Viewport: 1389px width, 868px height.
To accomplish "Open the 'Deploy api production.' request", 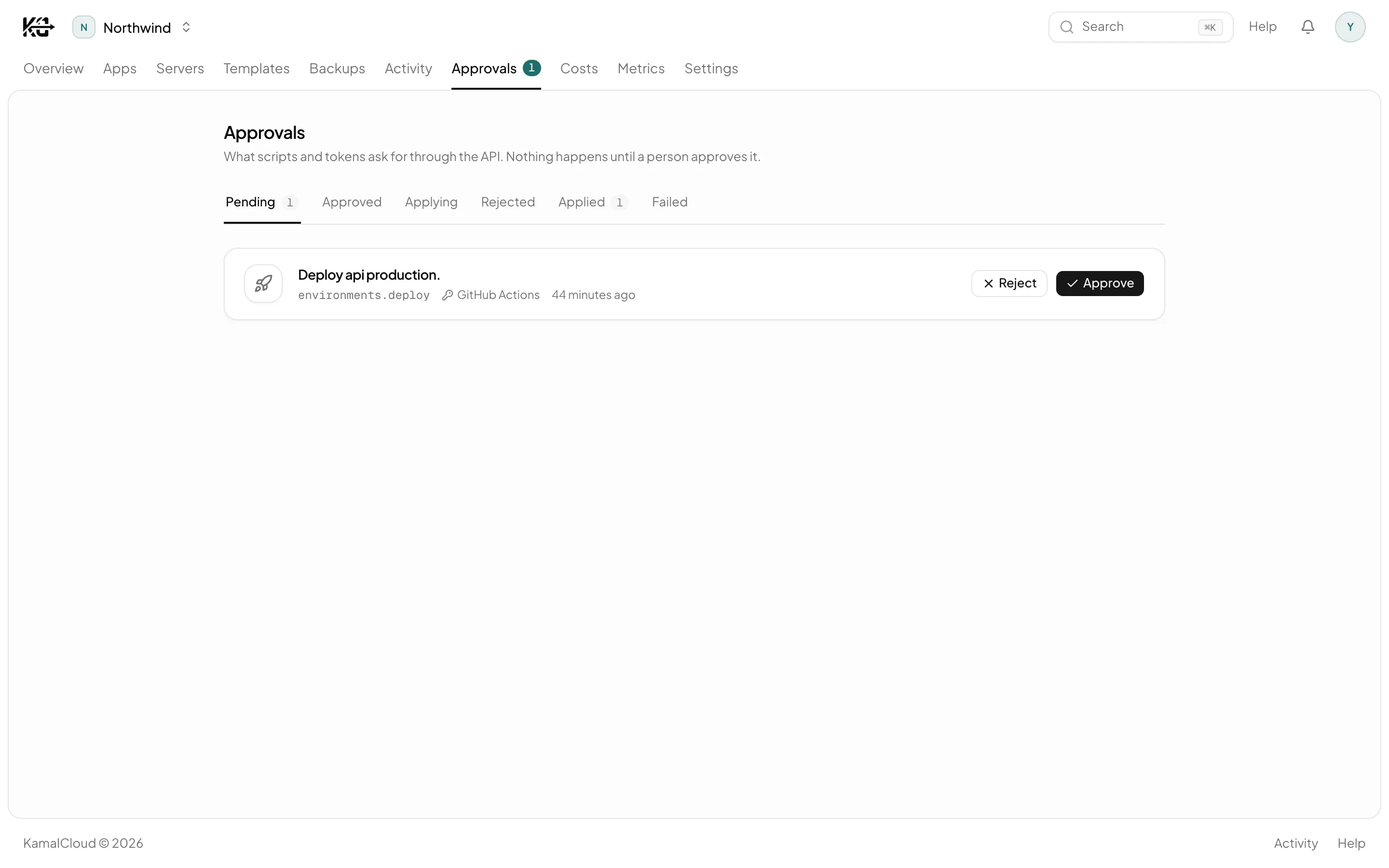I will pyautogui.click(x=368, y=275).
